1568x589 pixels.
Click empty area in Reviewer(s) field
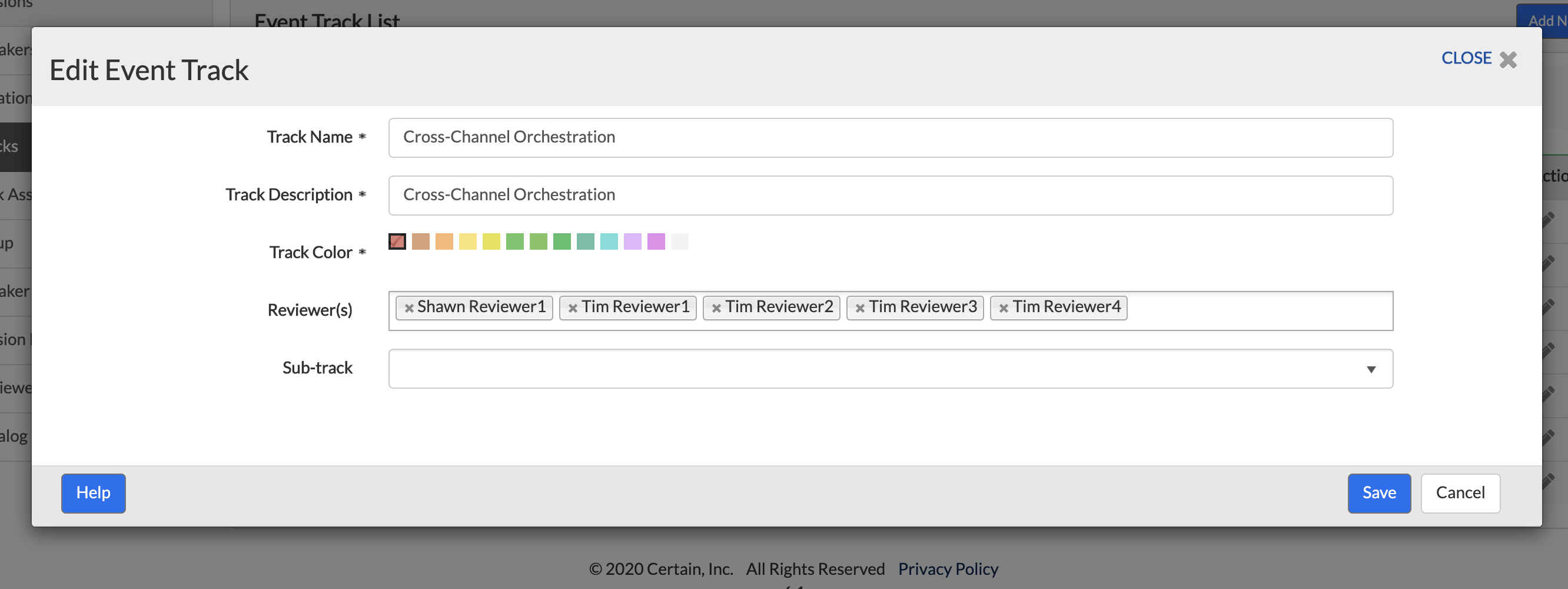[1260, 310]
